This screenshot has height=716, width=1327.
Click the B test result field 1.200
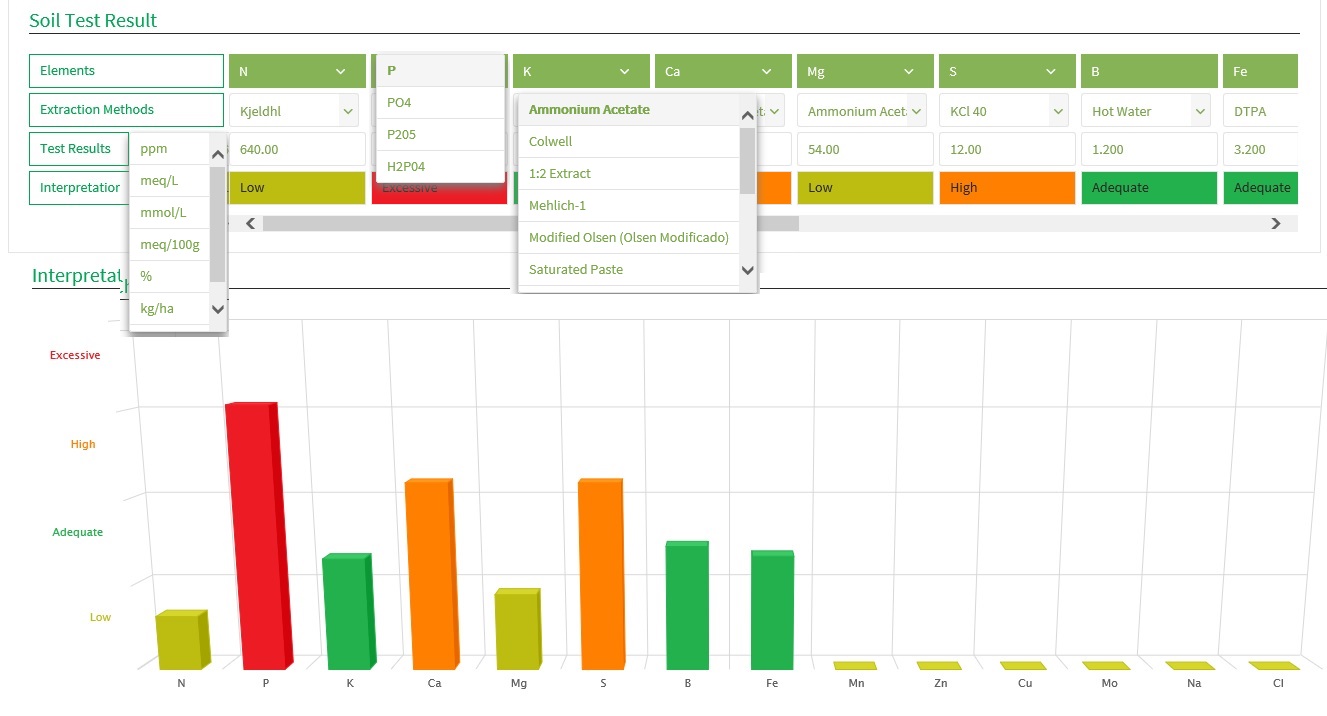(x=1149, y=150)
